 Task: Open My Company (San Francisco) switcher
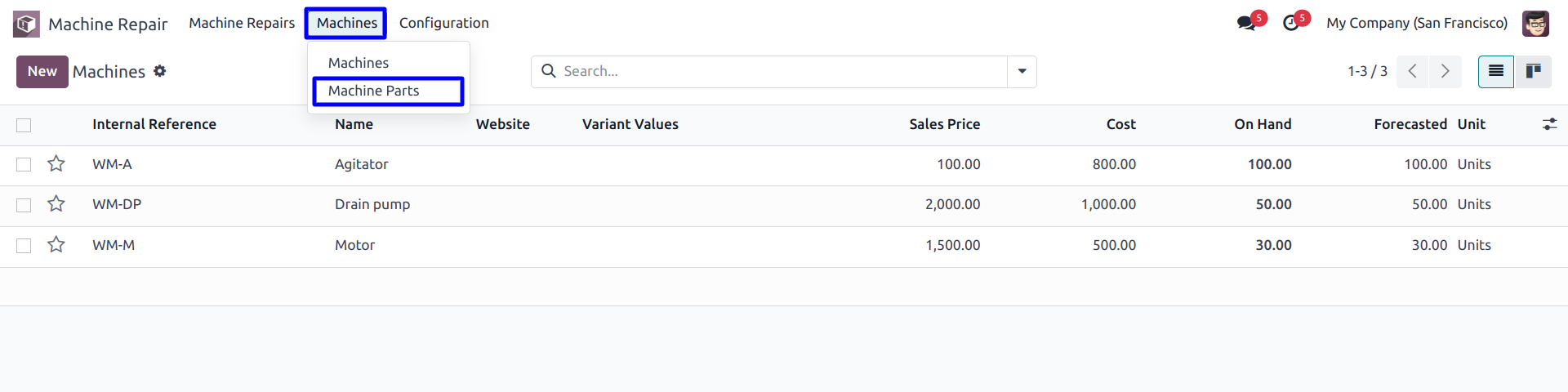click(1417, 23)
